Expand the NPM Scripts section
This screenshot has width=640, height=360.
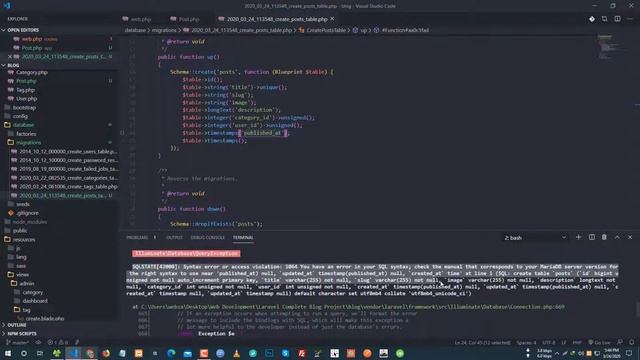(21, 333)
